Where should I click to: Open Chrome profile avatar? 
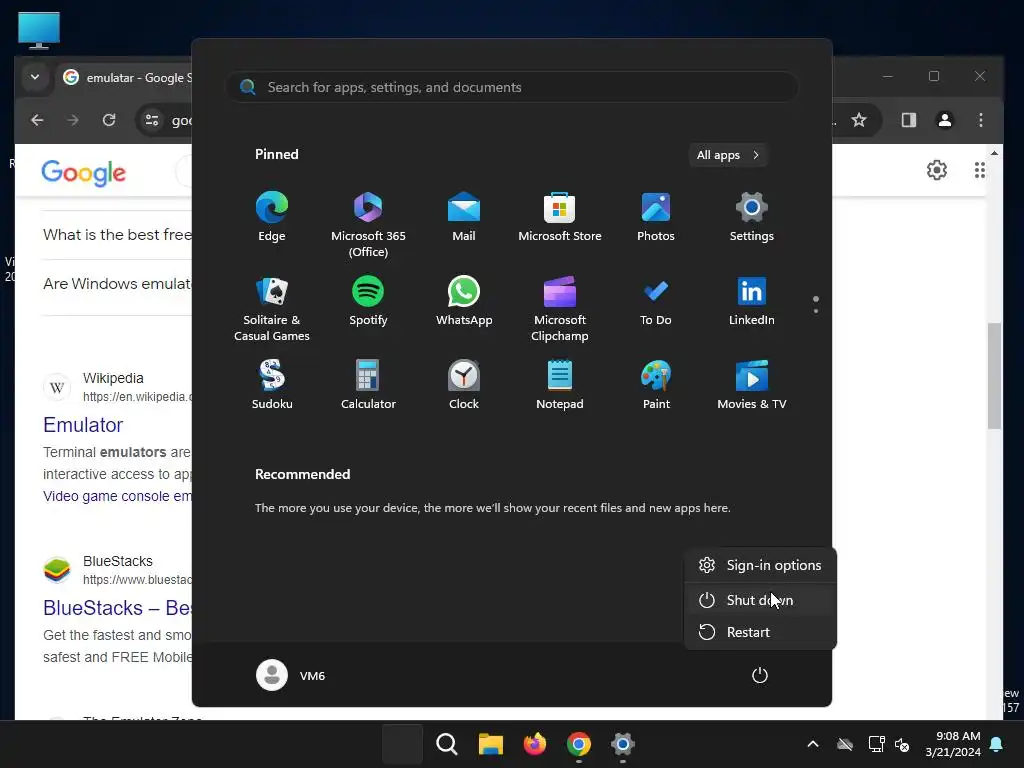coord(944,120)
